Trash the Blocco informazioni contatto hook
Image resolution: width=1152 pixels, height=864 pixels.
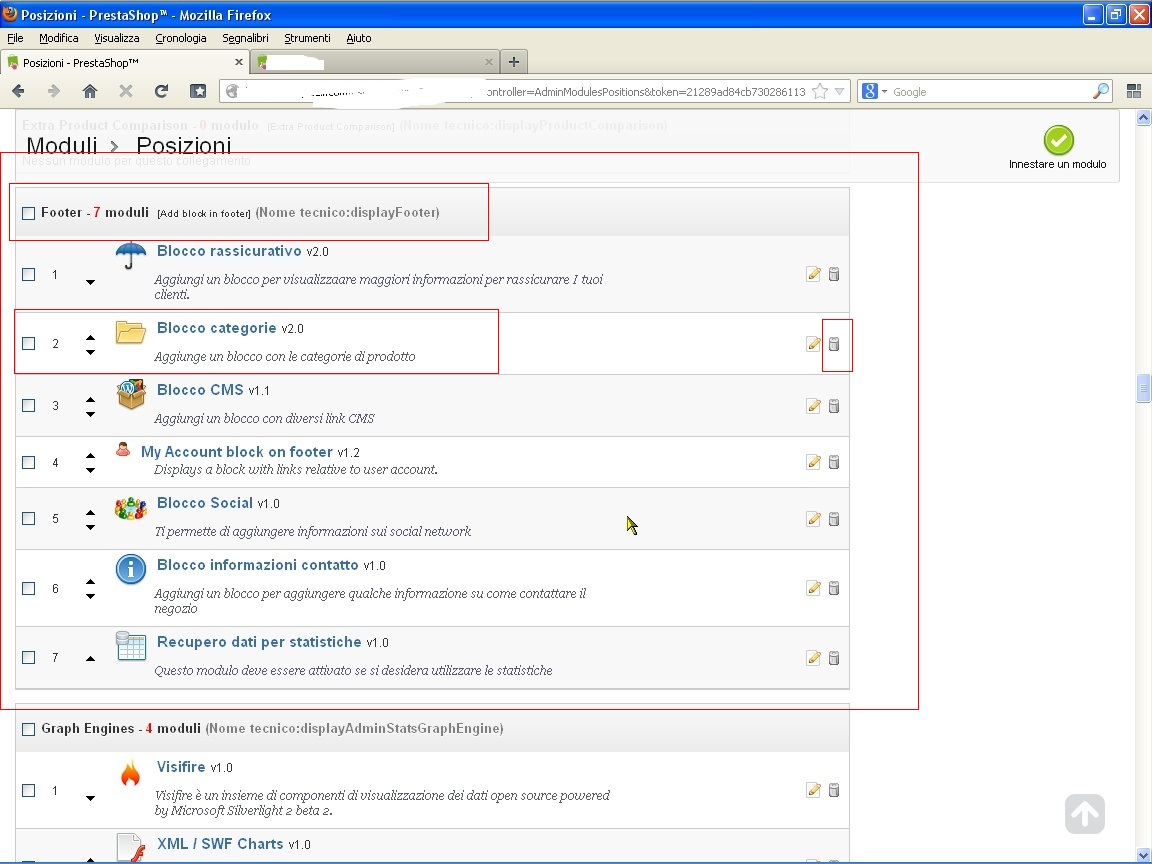834,588
